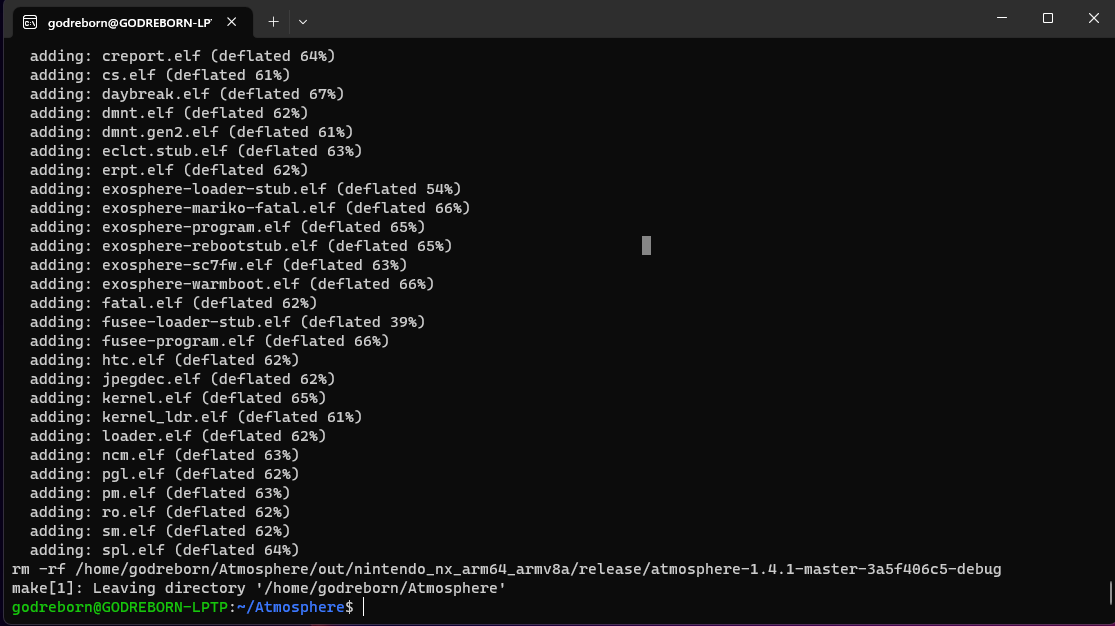Click the line with exosphere-sc7fw.elf

point(218,265)
